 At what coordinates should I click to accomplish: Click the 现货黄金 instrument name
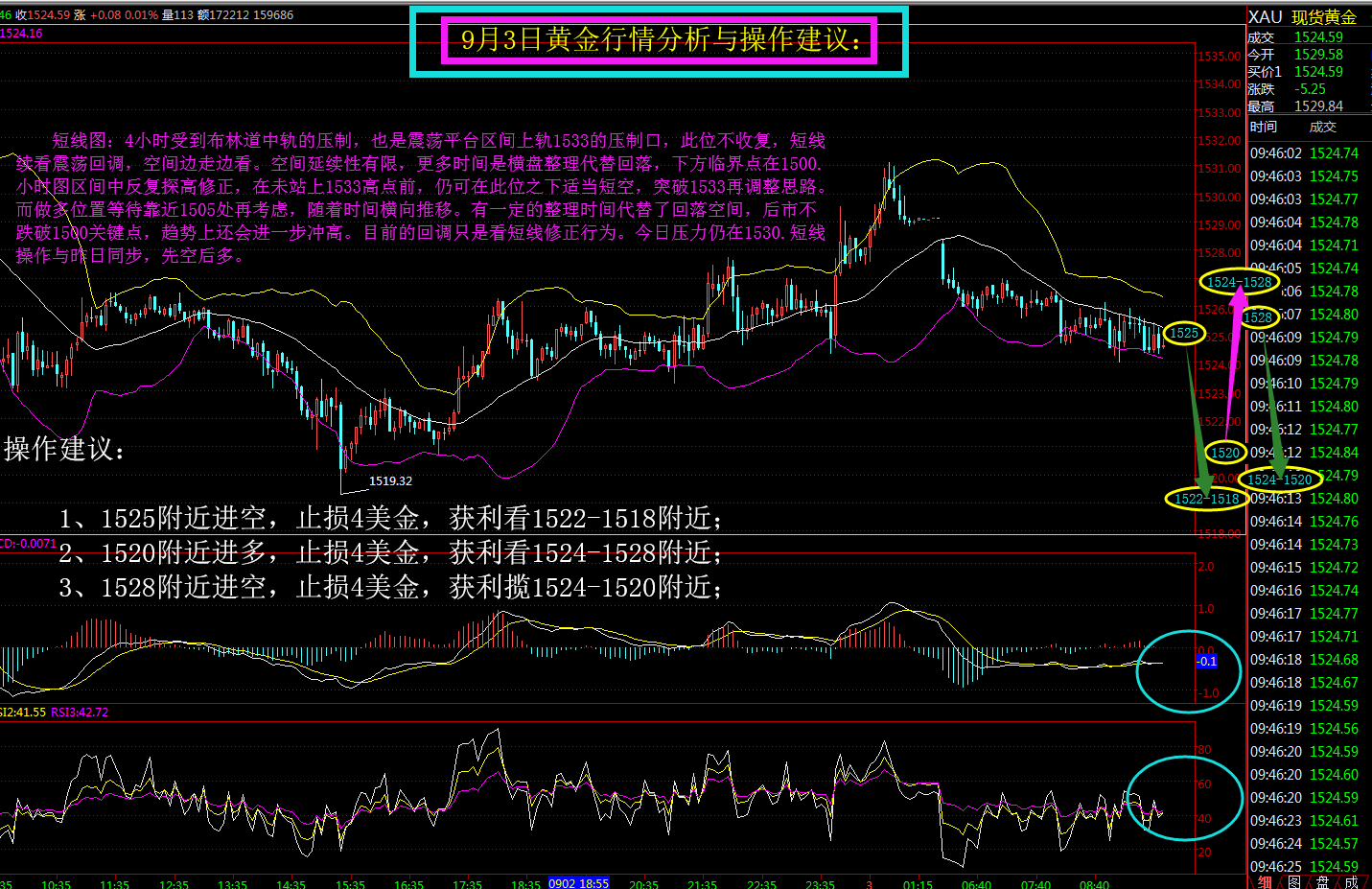[x=1324, y=17]
